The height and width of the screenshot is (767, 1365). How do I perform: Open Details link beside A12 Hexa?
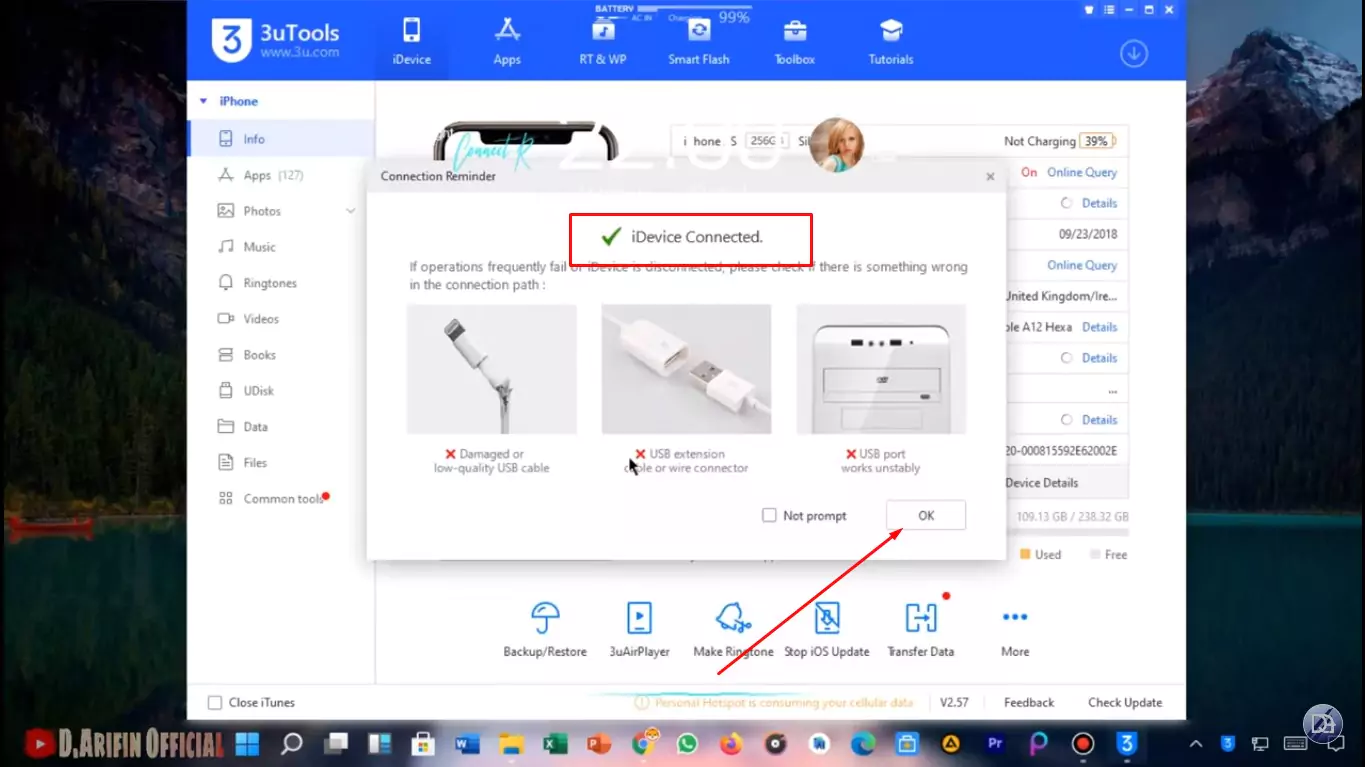click(x=1099, y=327)
